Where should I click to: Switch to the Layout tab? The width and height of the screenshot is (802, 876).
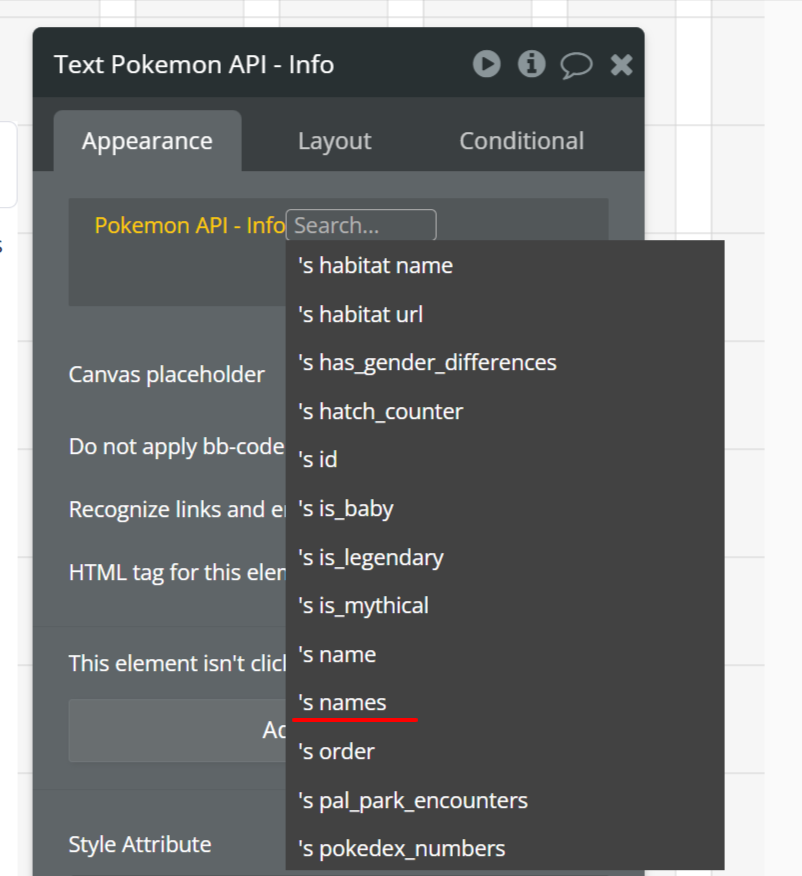pos(335,141)
